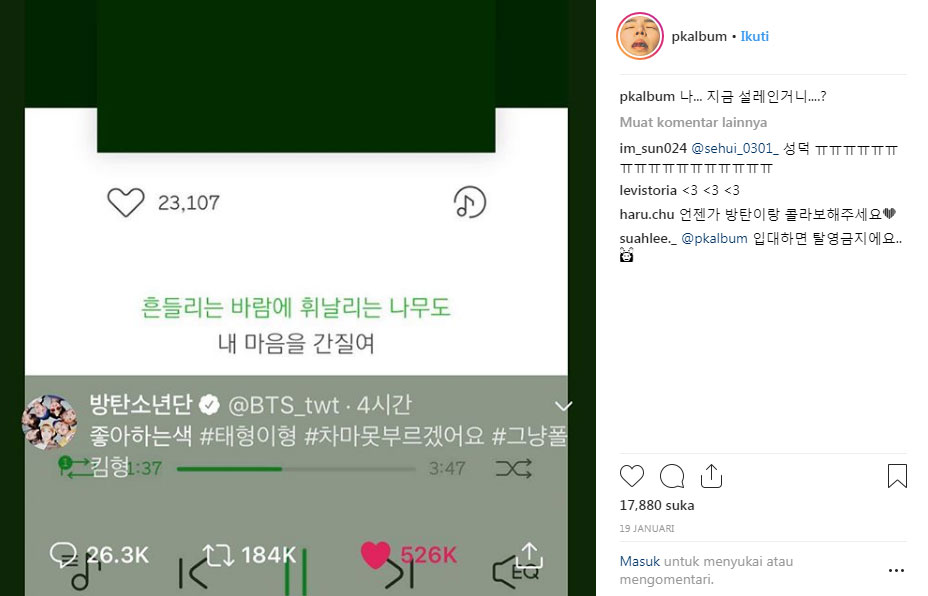View 17,880 suka likes list
The width and height of the screenshot is (928, 596).
pos(657,505)
